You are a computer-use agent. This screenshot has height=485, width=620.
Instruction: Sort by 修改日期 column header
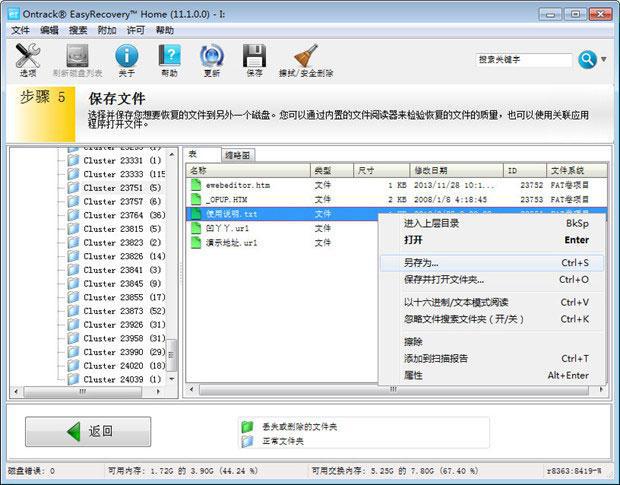point(457,170)
